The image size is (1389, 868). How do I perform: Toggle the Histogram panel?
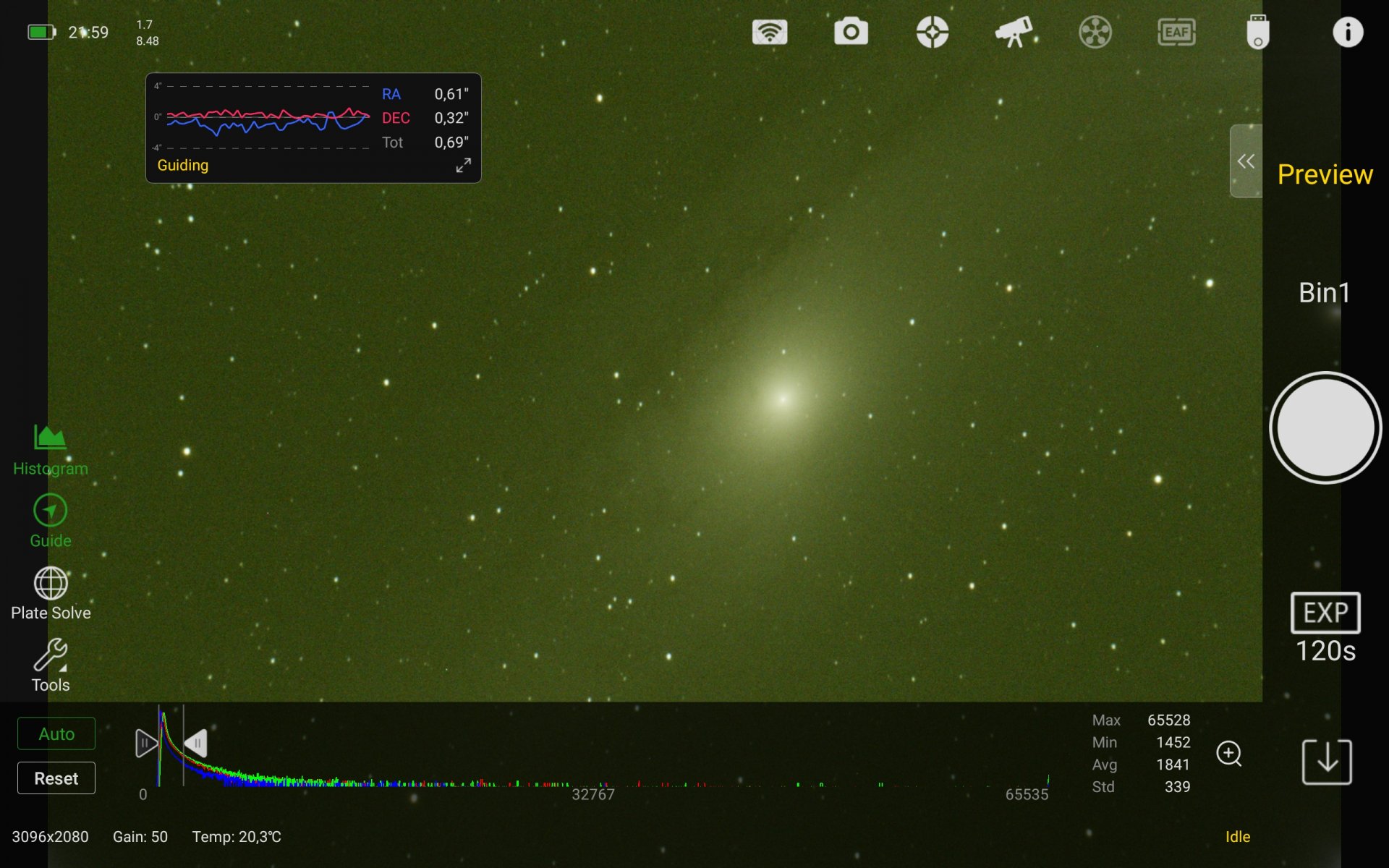(x=51, y=451)
